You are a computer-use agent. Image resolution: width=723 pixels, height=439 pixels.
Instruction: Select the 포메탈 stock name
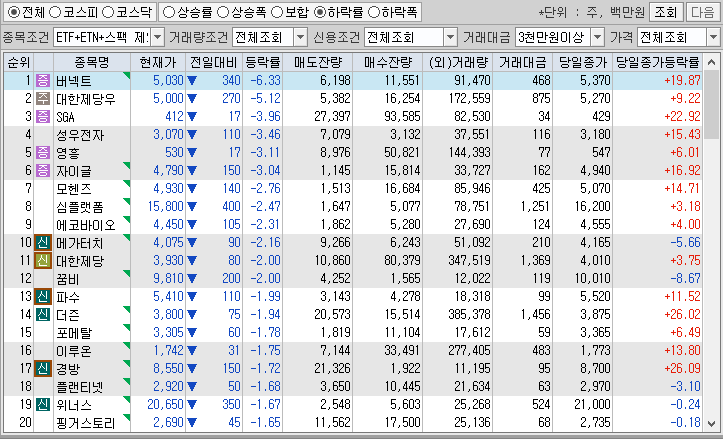(74, 333)
